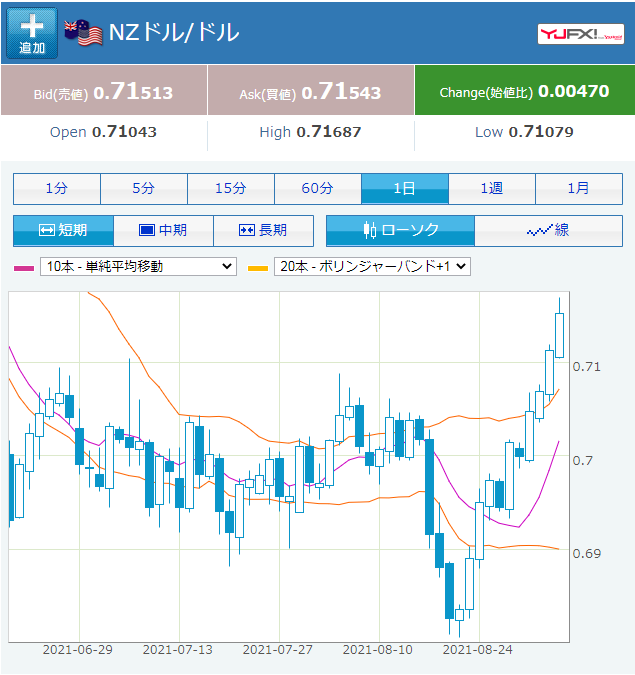The image size is (635, 675).
Task: Select the 1日 timeframe tab
Action: coord(405,189)
